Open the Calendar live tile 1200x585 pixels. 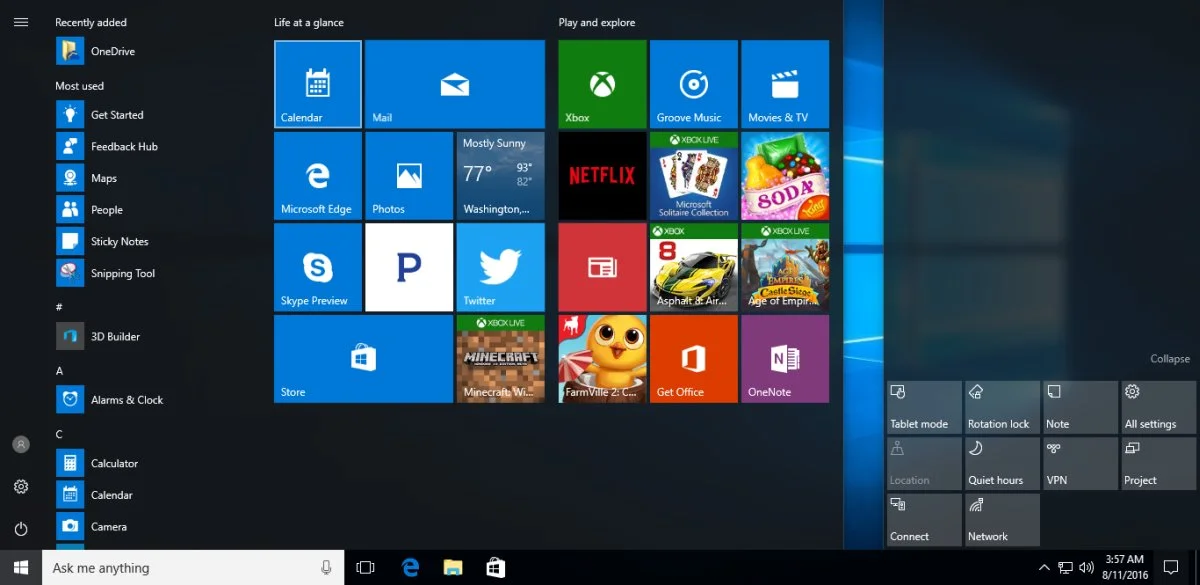pyautogui.click(x=317, y=84)
